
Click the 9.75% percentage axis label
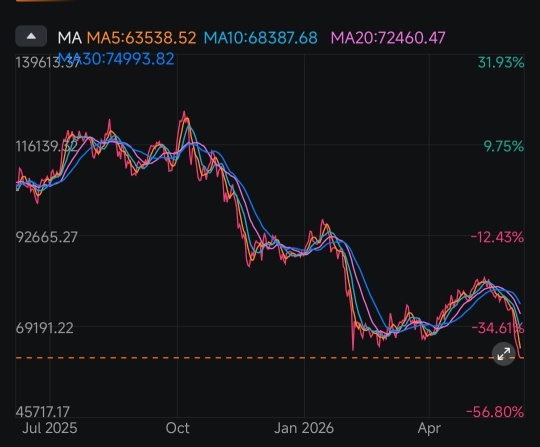click(504, 147)
